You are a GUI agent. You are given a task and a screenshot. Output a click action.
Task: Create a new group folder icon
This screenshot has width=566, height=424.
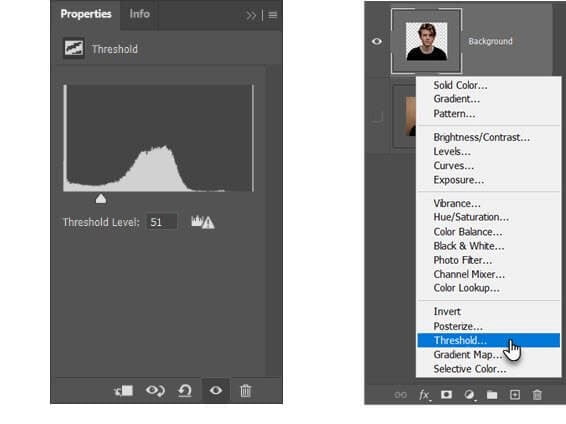point(492,395)
